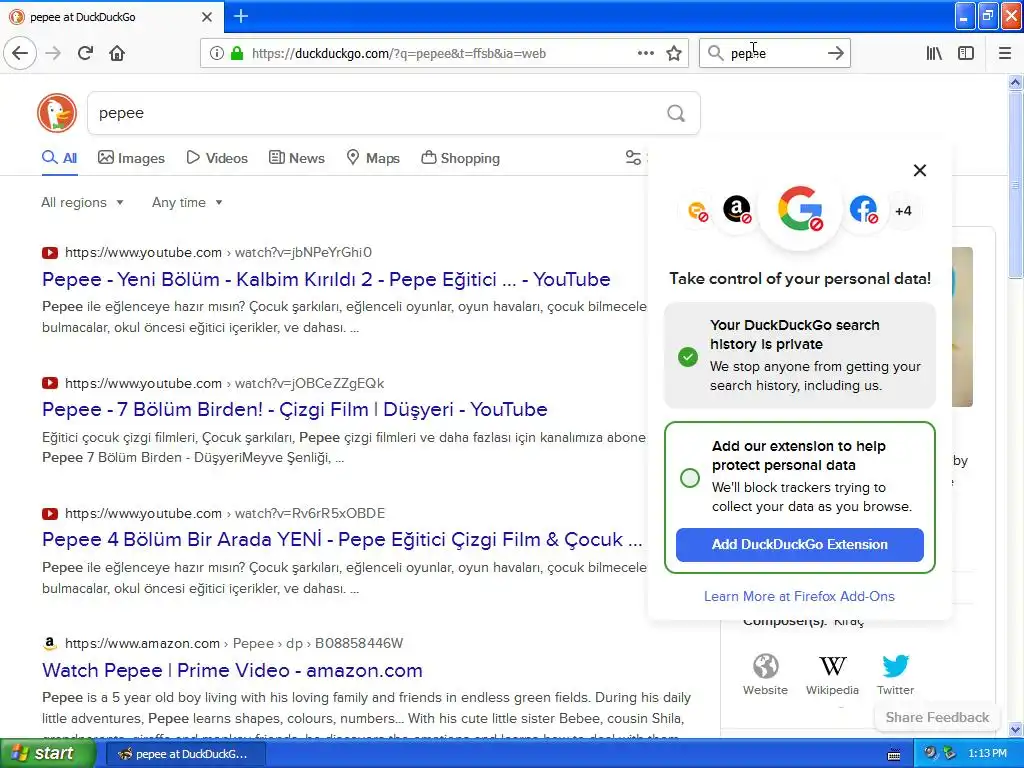The image size is (1024, 768).
Task: Open Learn More at Firefox Add-Ons
Action: pyautogui.click(x=799, y=596)
